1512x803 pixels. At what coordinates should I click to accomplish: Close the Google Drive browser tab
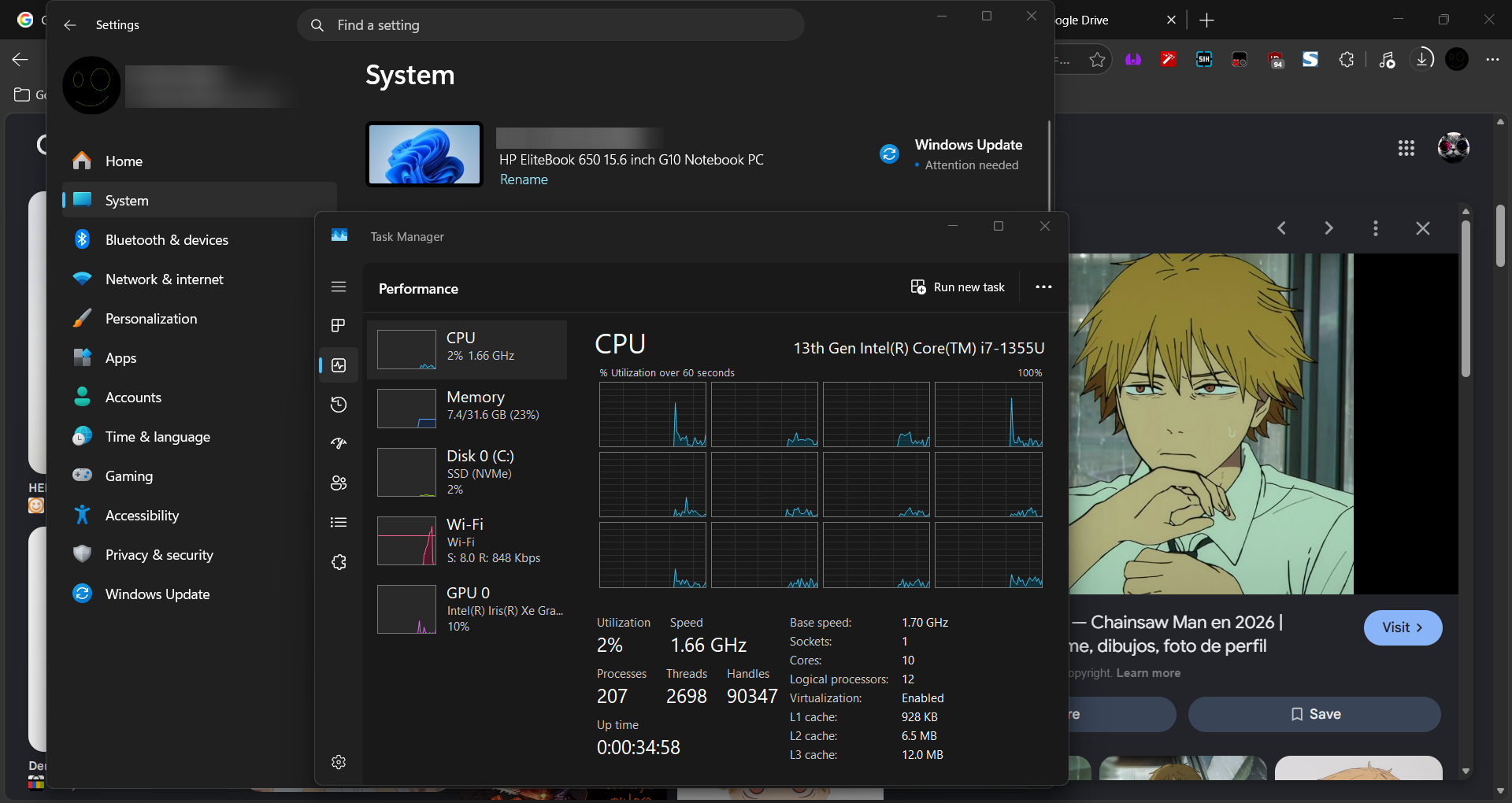[x=1171, y=20]
